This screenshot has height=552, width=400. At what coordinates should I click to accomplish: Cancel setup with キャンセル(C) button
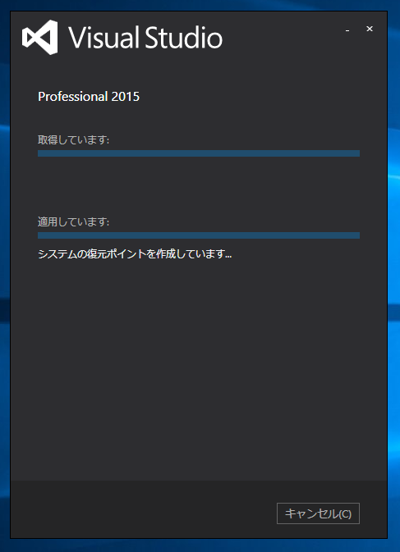(x=318, y=514)
